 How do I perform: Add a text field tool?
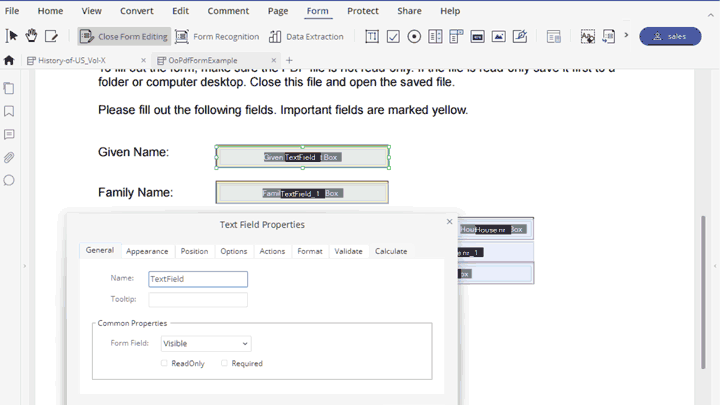(372, 36)
